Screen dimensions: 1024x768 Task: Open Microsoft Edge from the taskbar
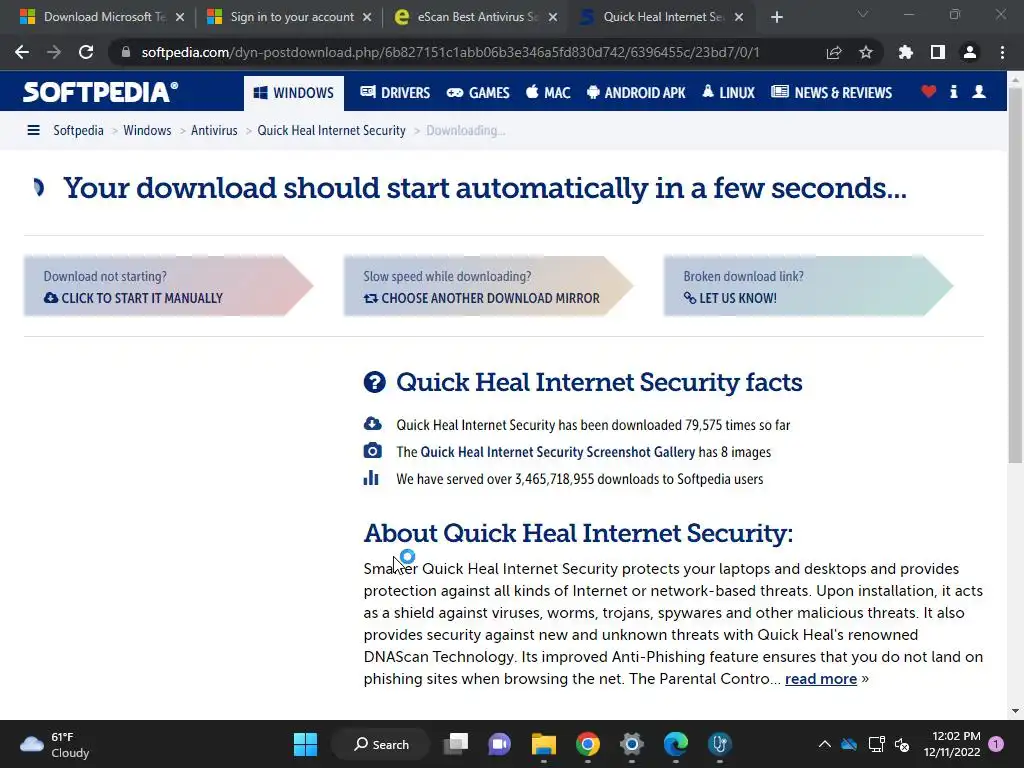675,744
